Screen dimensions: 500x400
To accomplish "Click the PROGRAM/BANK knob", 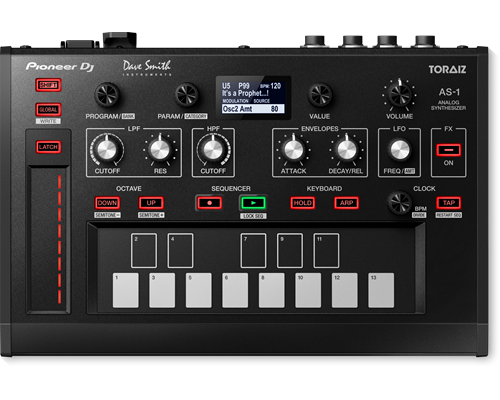I will click(107, 95).
